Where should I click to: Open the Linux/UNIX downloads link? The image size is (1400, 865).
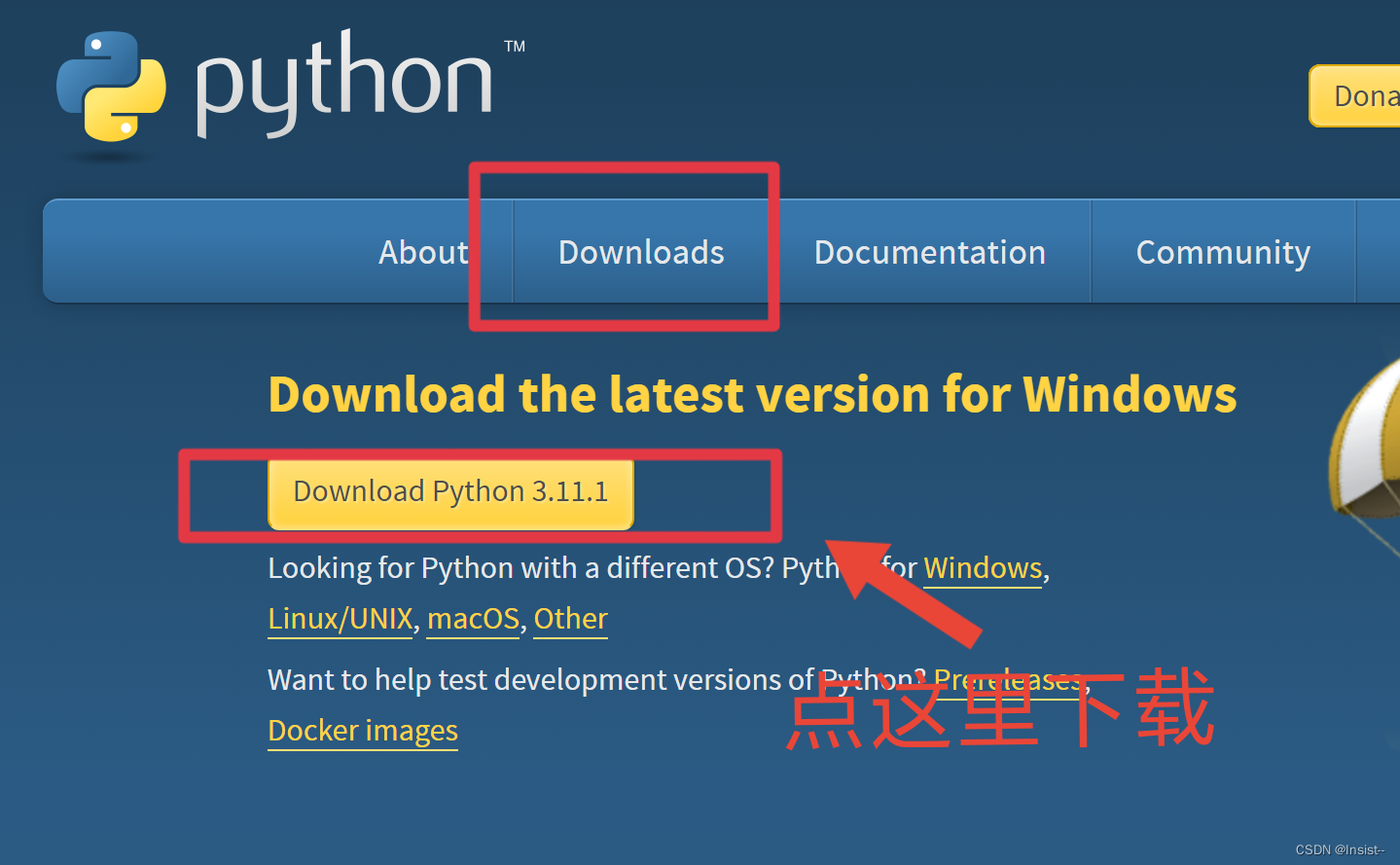tap(341, 619)
